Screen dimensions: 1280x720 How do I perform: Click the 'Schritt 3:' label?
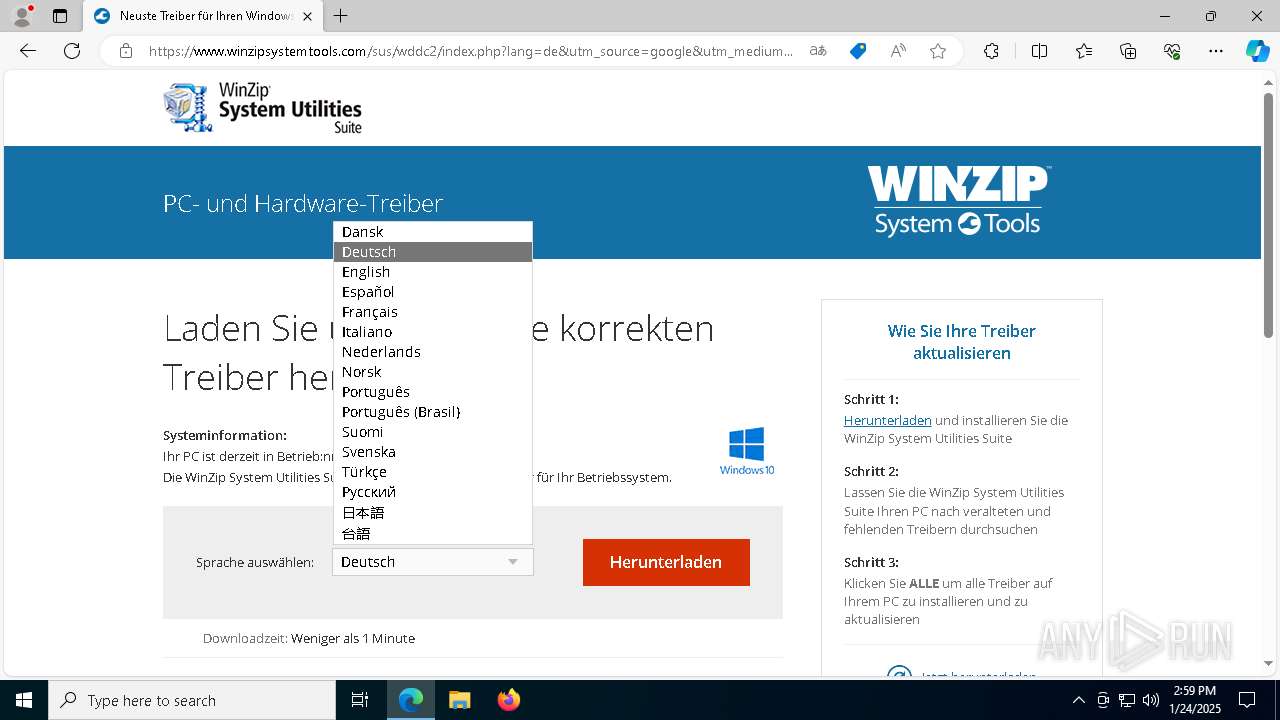click(x=871, y=562)
